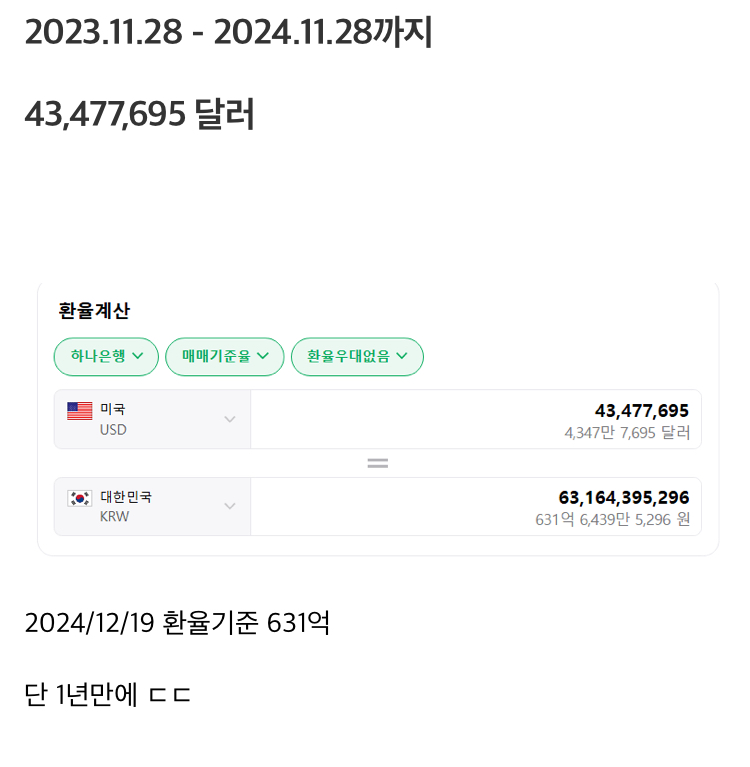Open the 하나은행 bank selector
The height and width of the screenshot is (767, 750).
[x=106, y=357]
